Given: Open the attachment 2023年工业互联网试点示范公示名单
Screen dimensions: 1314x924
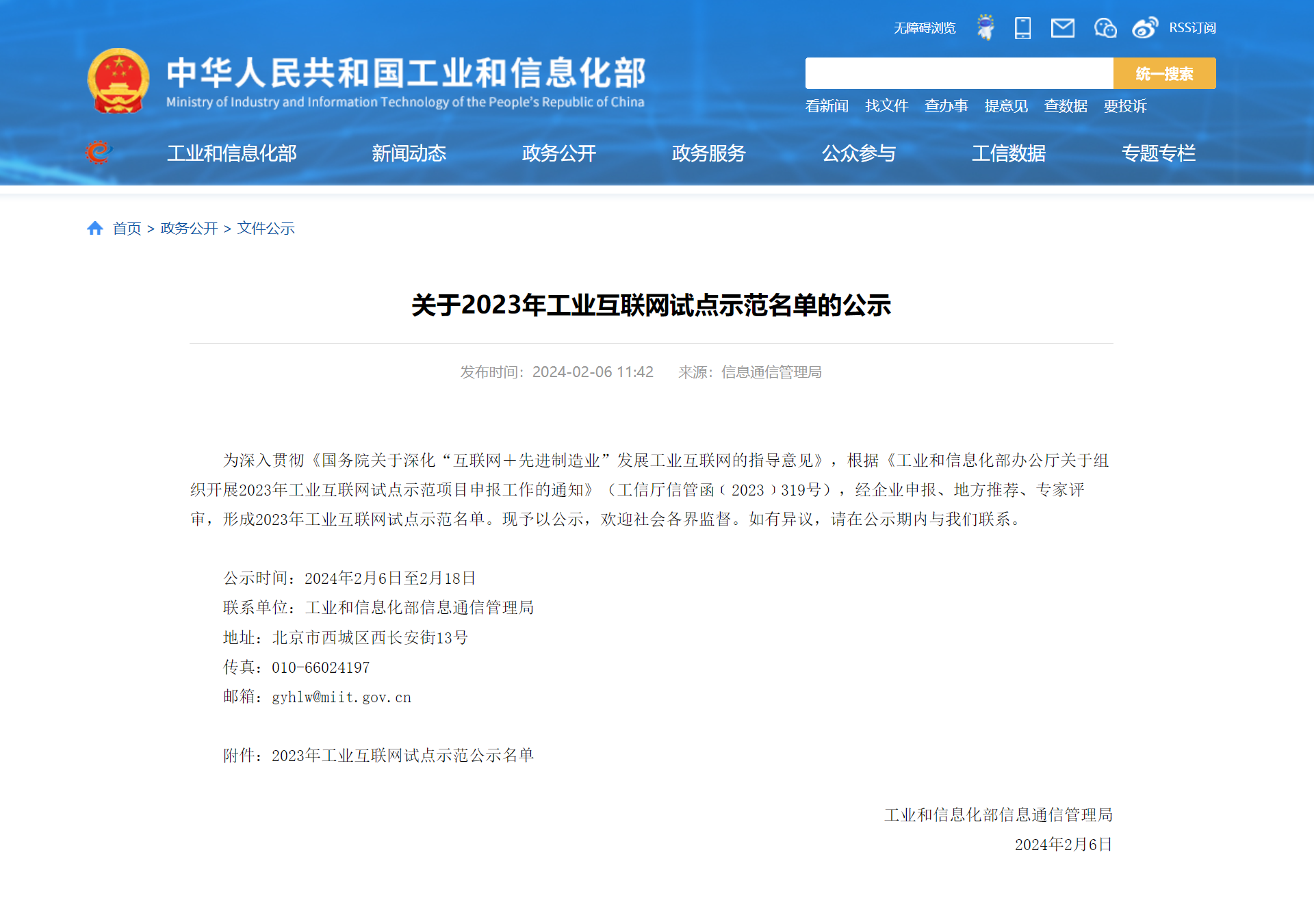Looking at the screenshot, I should pos(402,756).
